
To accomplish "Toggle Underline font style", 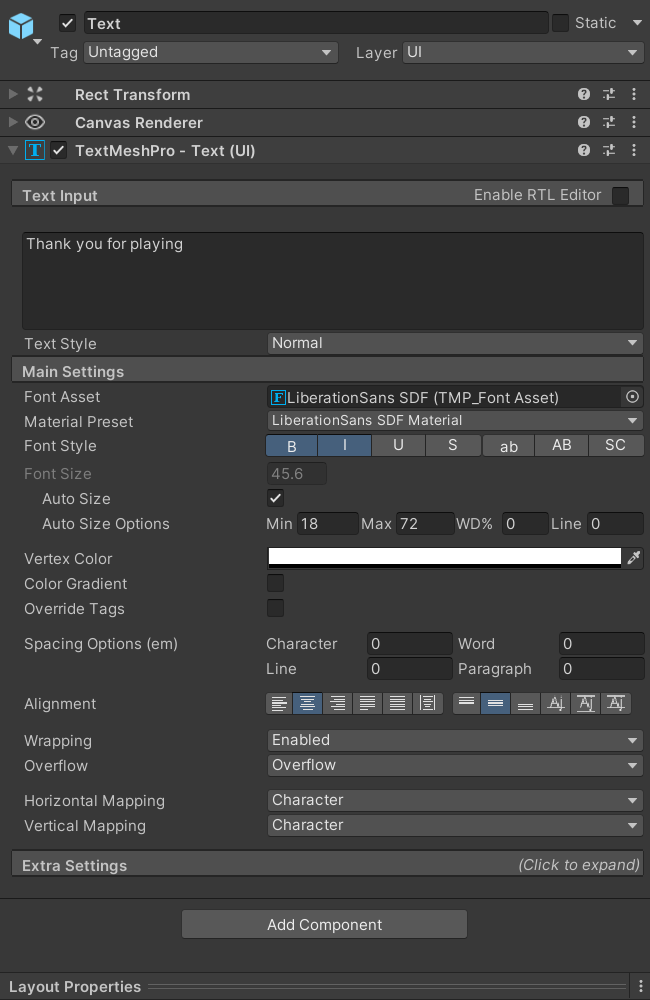I will coord(398,446).
